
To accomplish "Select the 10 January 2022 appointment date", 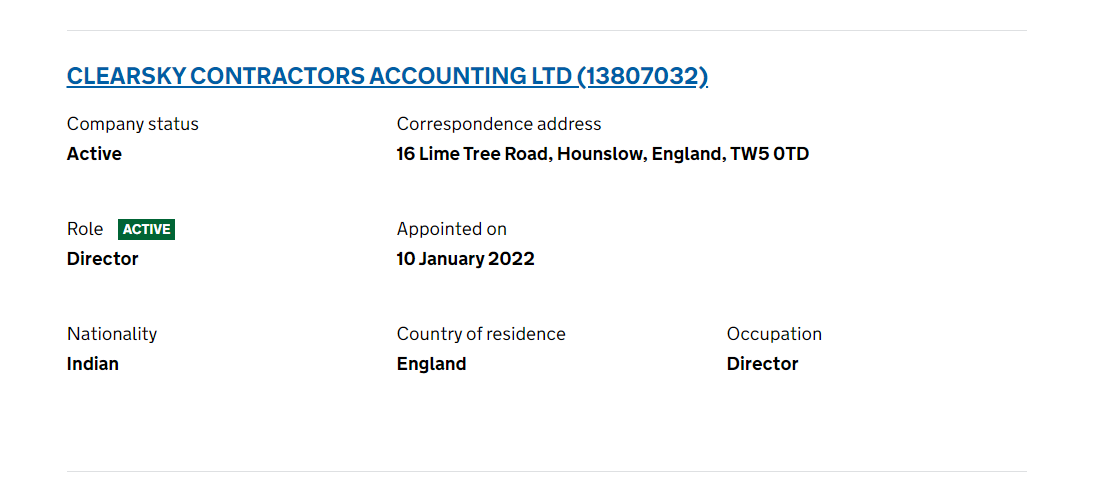I will (x=466, y=259).
